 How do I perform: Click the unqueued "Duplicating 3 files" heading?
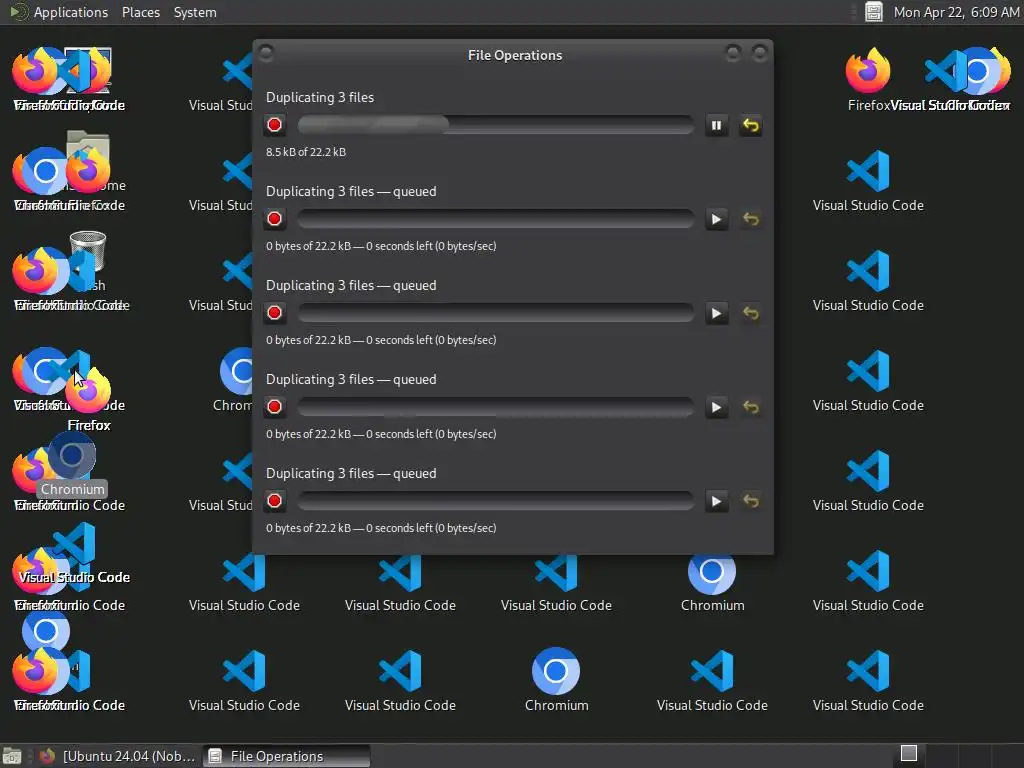[x=319, y=97]
